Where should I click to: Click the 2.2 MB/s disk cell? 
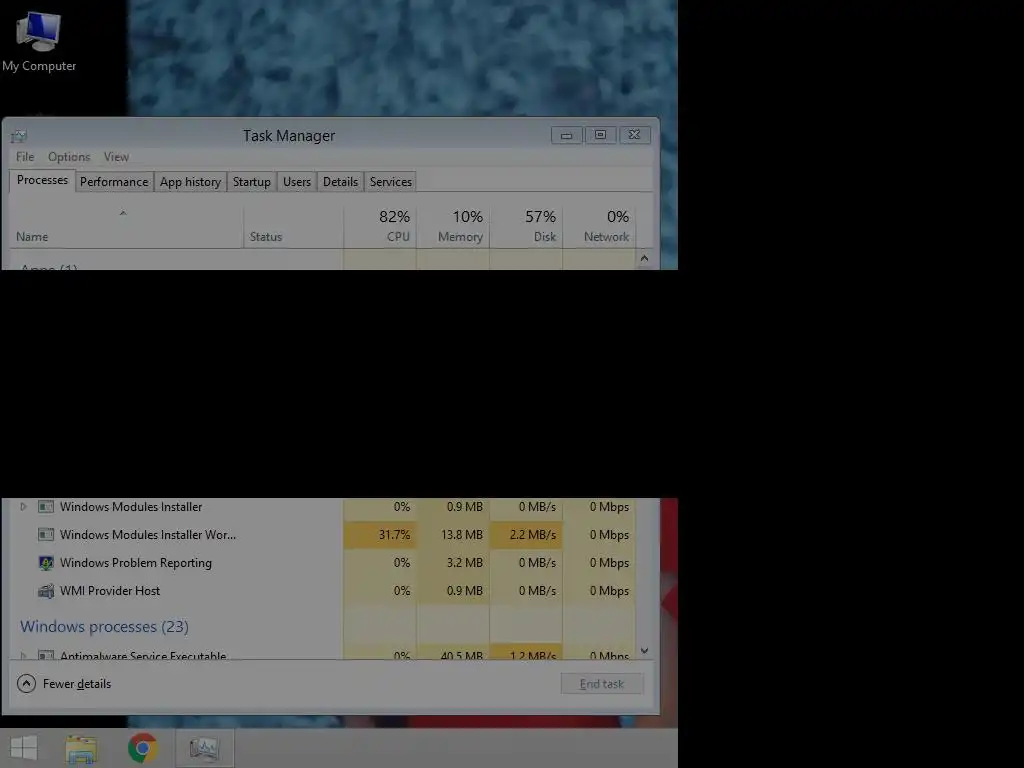pos(526,535)
